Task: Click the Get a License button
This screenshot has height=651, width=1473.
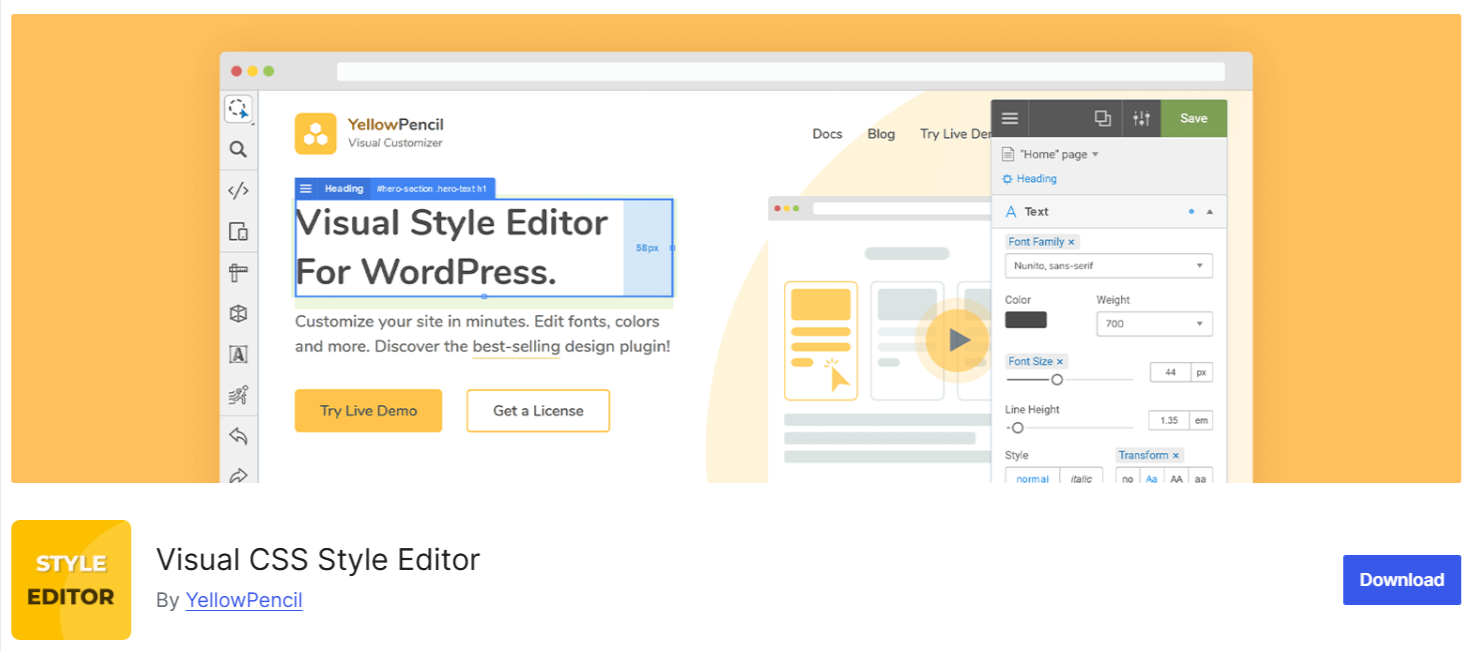Action: click(x=538, y=411)
